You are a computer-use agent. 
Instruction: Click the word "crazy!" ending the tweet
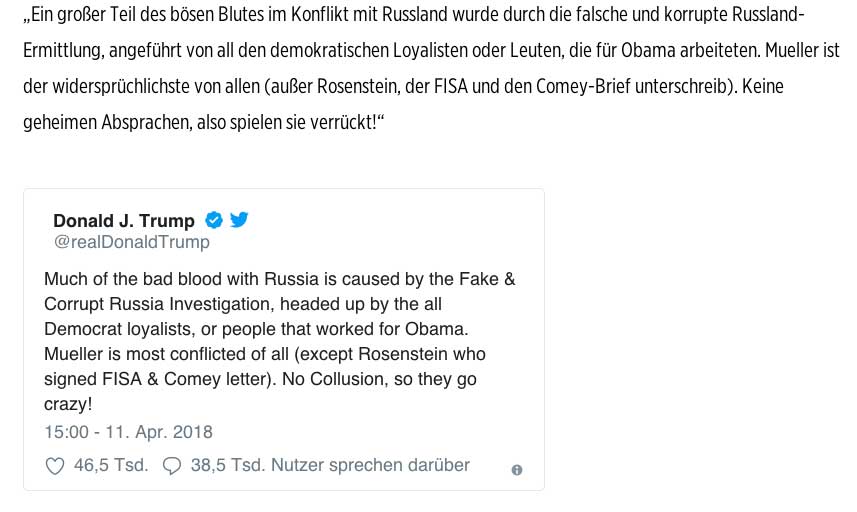click(69, 405)
